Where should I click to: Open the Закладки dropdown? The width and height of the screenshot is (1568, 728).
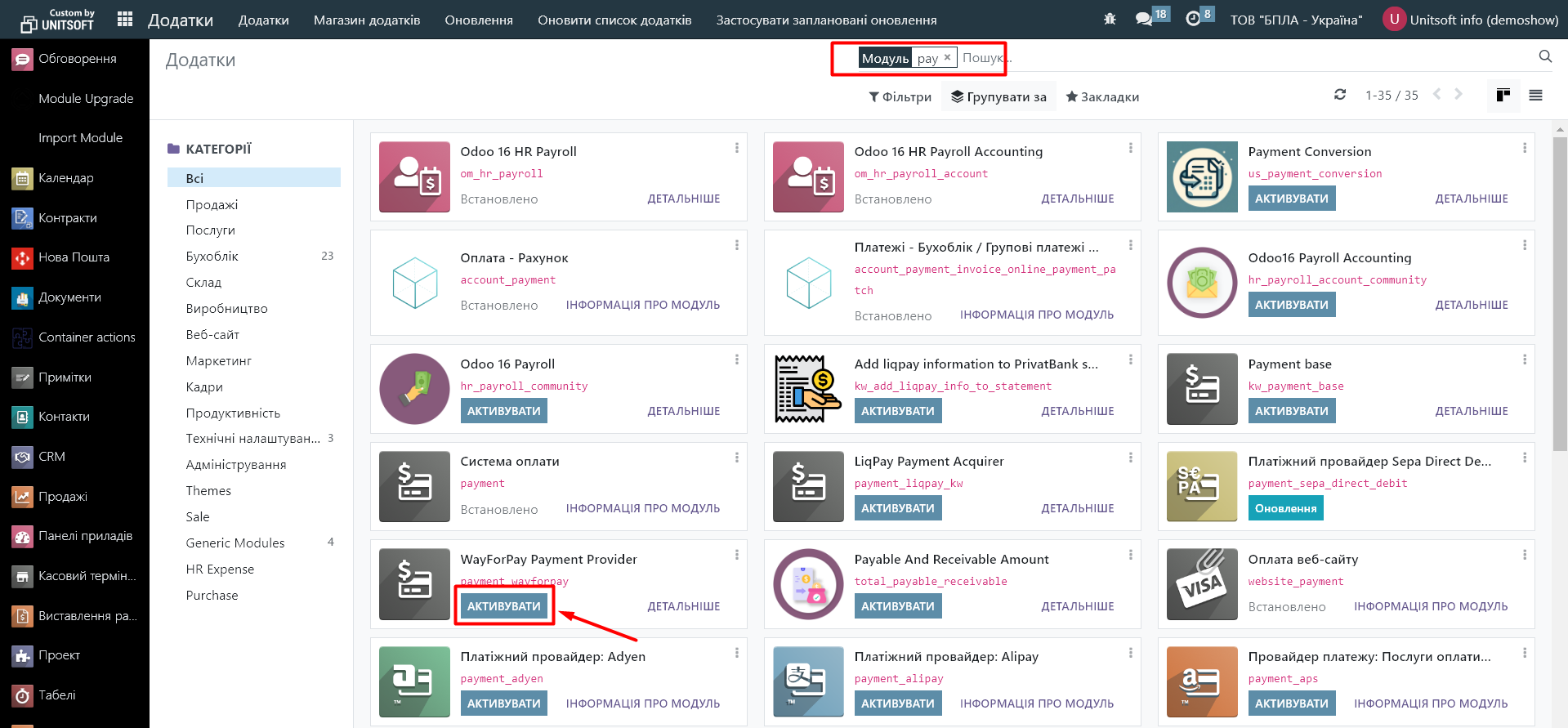1102,96
